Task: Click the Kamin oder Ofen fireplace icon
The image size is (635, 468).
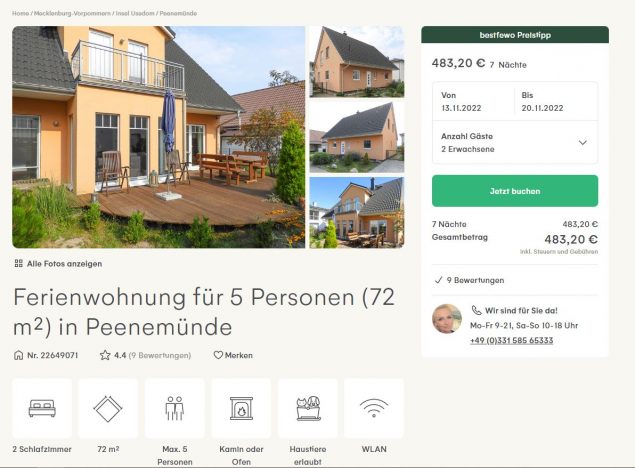Action: click(241, 408)
